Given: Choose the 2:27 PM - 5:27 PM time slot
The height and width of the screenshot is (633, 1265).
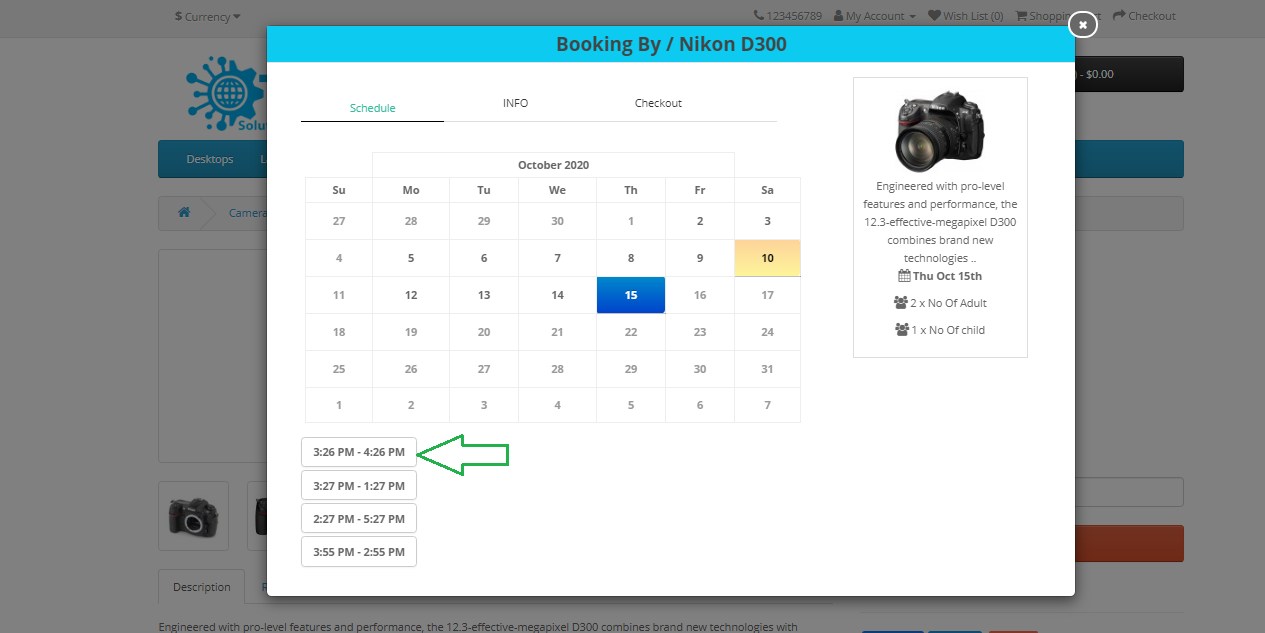Looking at the screenshot, I should [359, 518].
